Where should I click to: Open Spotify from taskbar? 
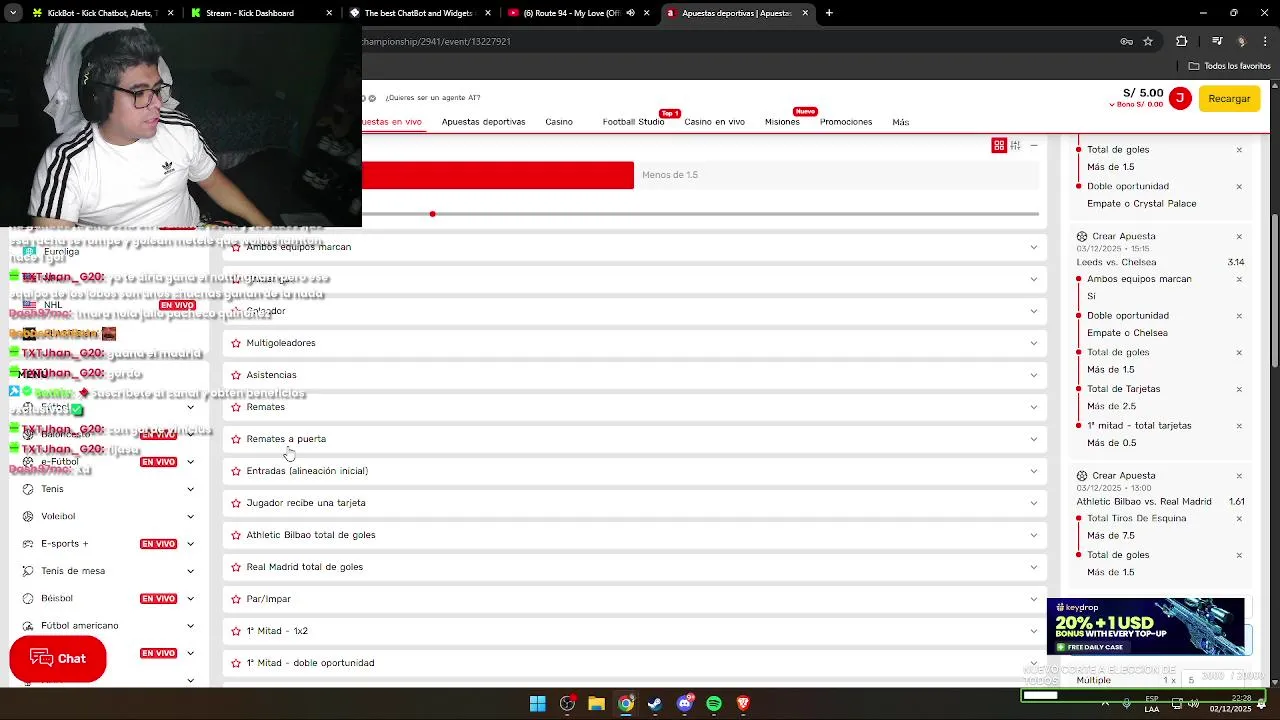pos(714,704)
